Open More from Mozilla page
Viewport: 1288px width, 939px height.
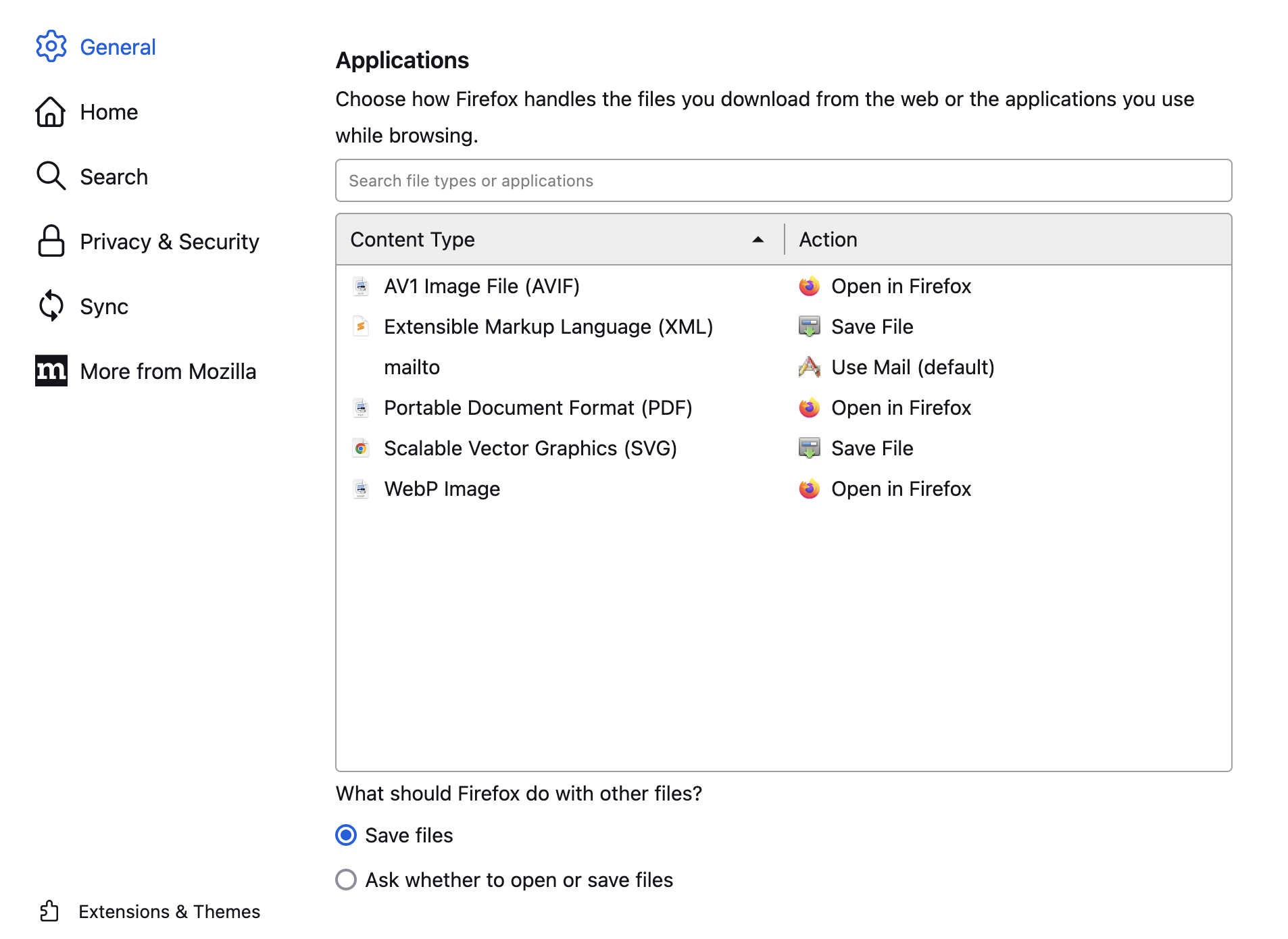point(168,371)
